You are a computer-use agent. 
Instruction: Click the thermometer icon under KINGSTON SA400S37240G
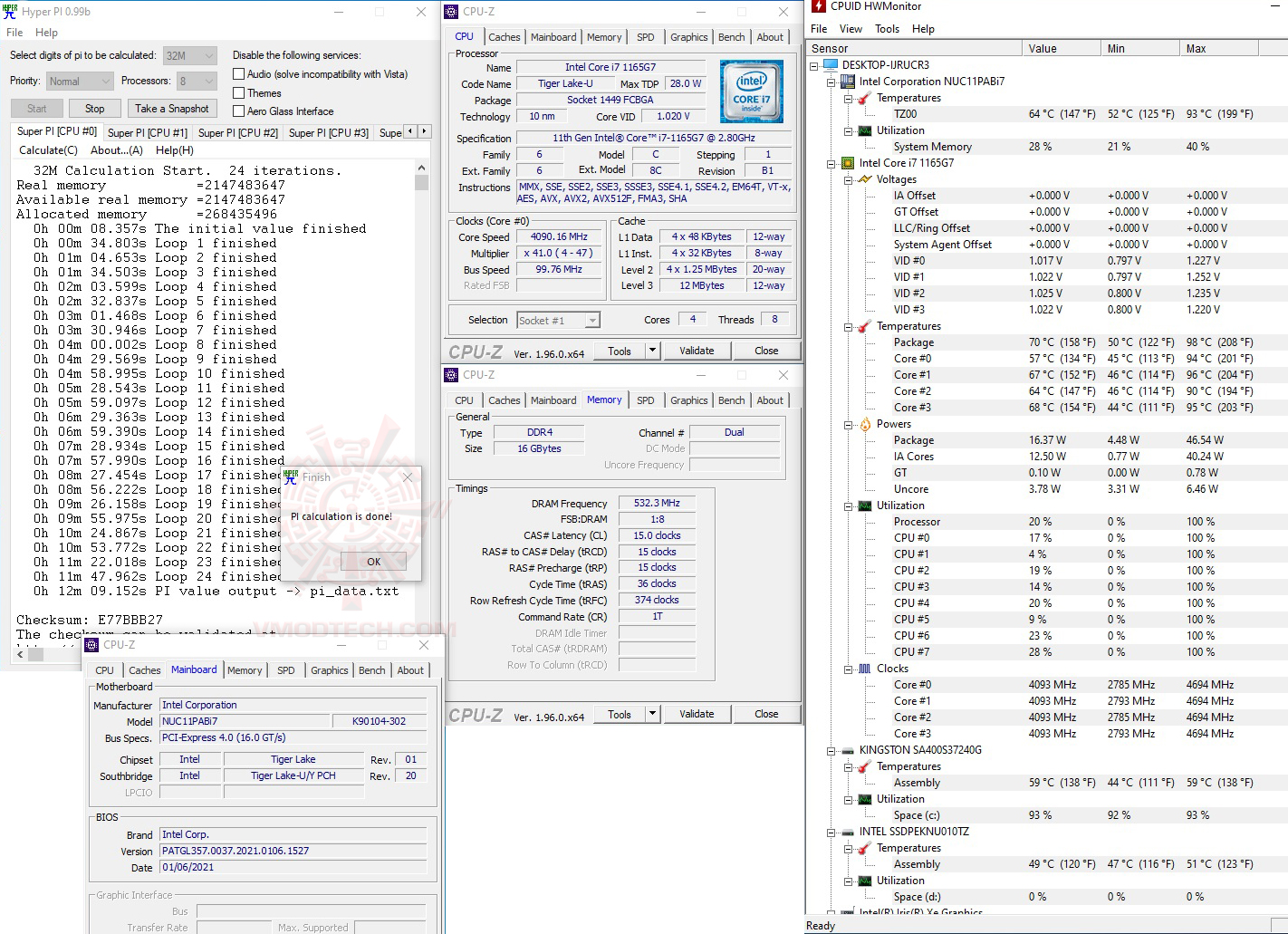[864, 766]
